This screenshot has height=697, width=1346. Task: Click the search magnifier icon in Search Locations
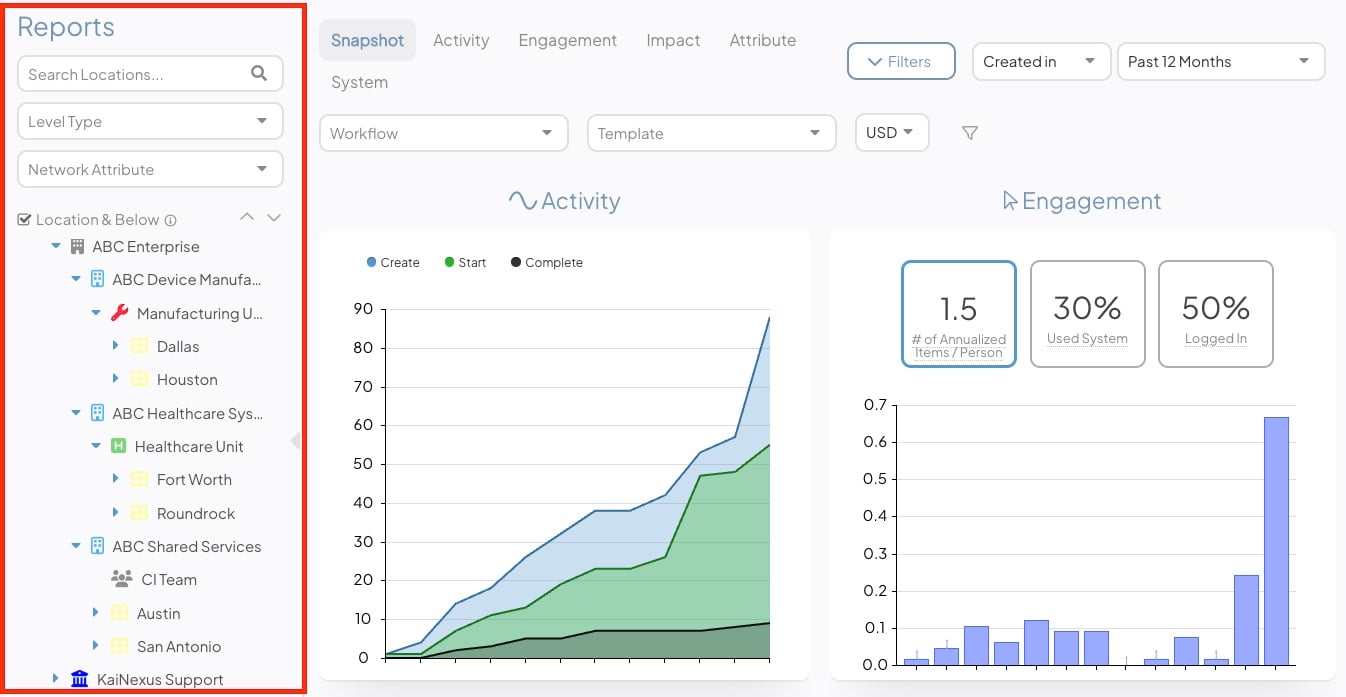click(259, 73)
